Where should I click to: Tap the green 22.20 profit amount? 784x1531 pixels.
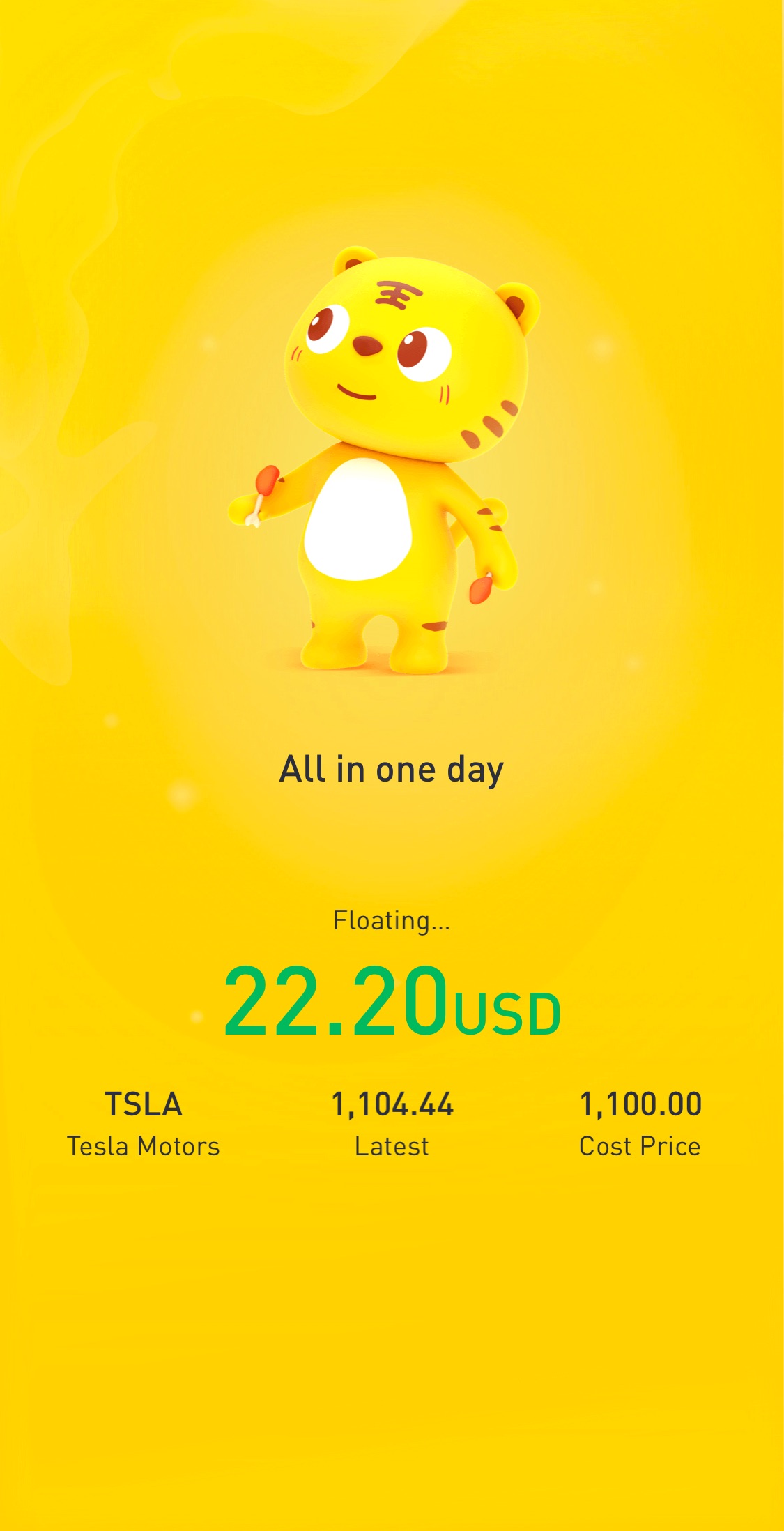pyautogui.click(x=336, y=1000)
